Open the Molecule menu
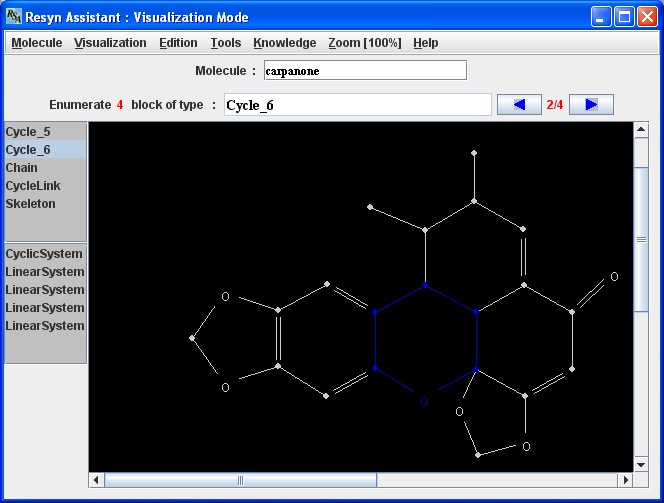The height and width of the screenshot is (503, 664). (x=36, y=43)
